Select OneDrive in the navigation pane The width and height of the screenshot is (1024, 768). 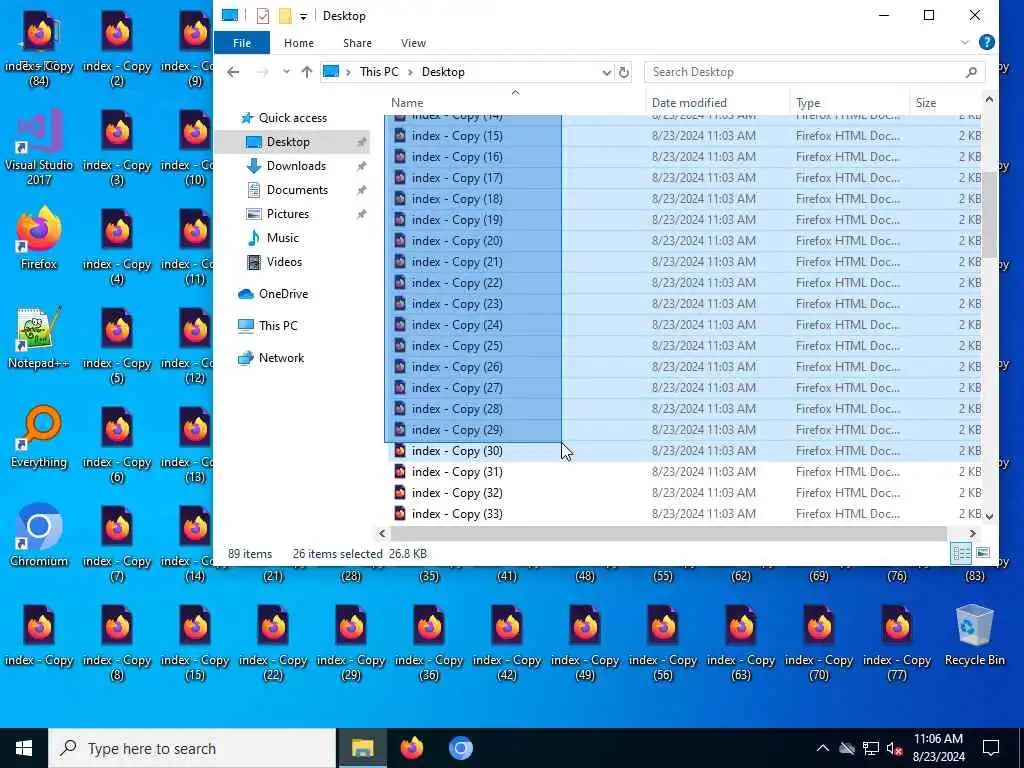pyautogui.click(x=283, y=294)
